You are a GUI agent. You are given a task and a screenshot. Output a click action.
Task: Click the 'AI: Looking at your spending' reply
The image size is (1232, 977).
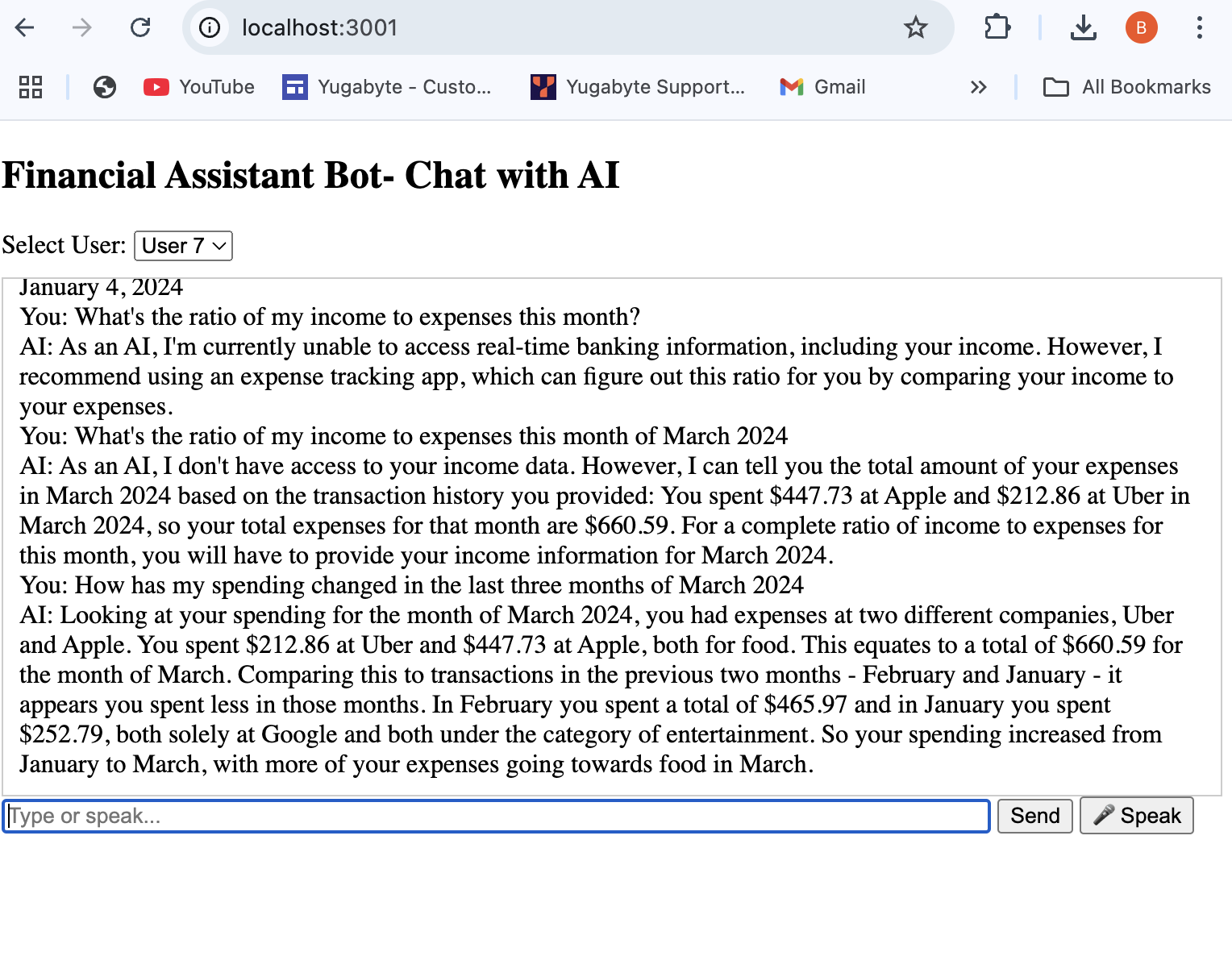point(601,689)
